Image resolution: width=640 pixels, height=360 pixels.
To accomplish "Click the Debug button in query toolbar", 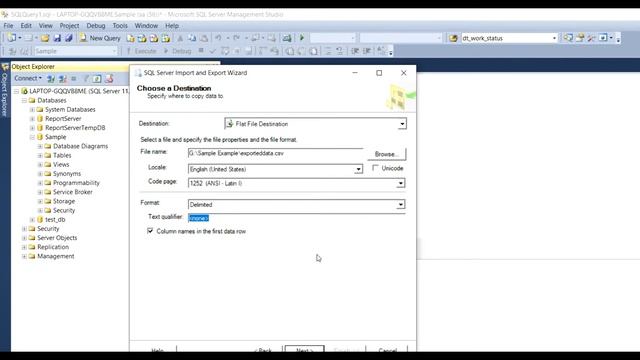I will [x=178, y=51].
